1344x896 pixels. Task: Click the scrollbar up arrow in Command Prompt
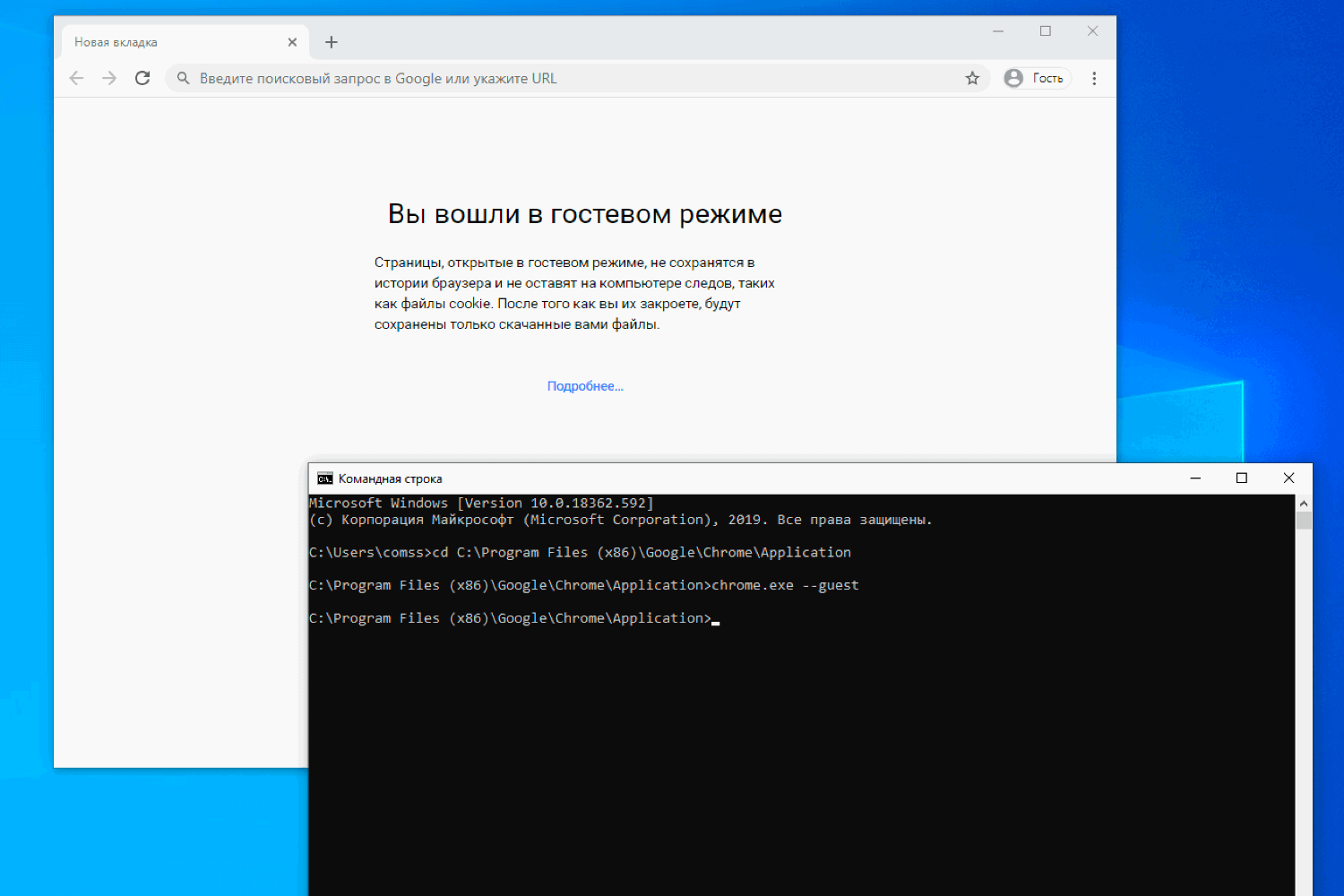coord(1305,502)
